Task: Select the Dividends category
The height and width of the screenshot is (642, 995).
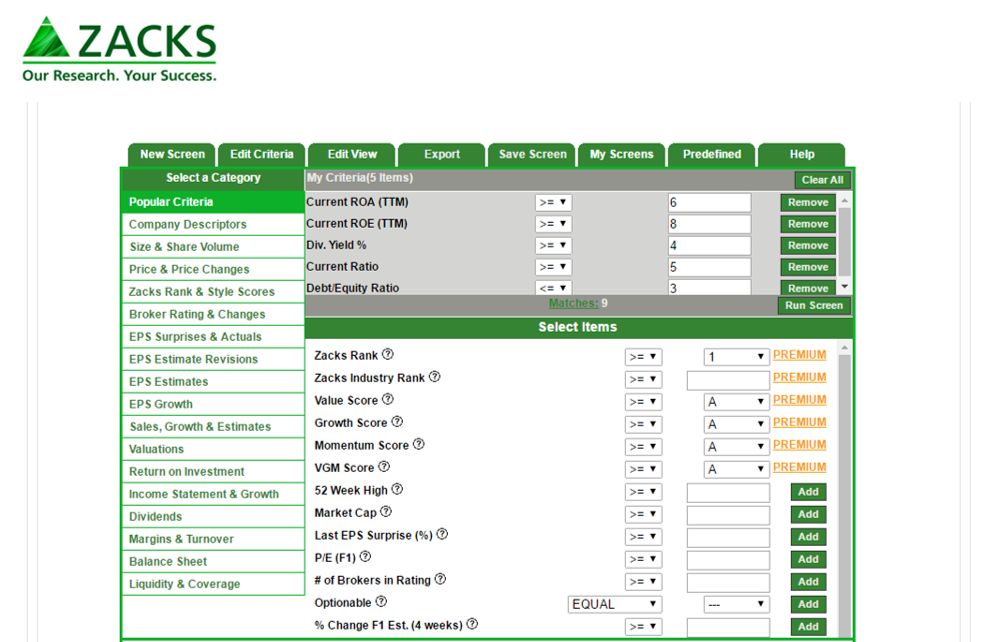Action: point(213,516)
